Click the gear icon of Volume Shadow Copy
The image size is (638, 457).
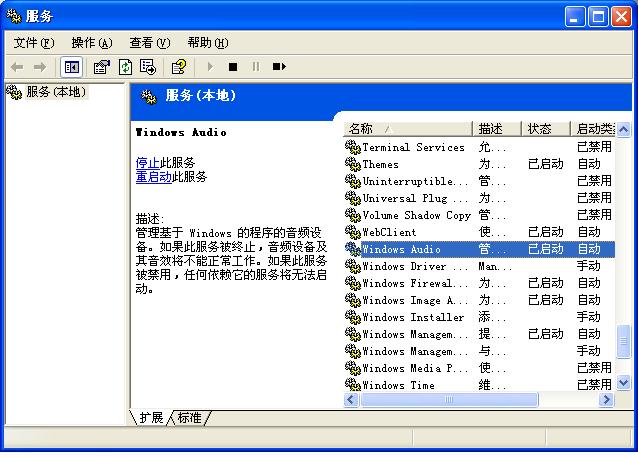coord(353,215)
